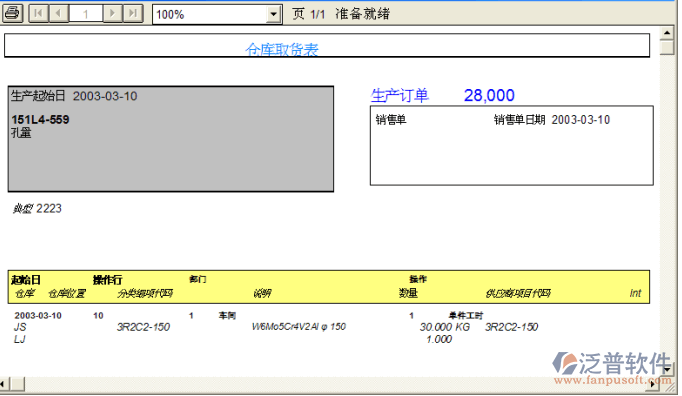Click the 3R2C2-150 category code entry

(143, 327)
